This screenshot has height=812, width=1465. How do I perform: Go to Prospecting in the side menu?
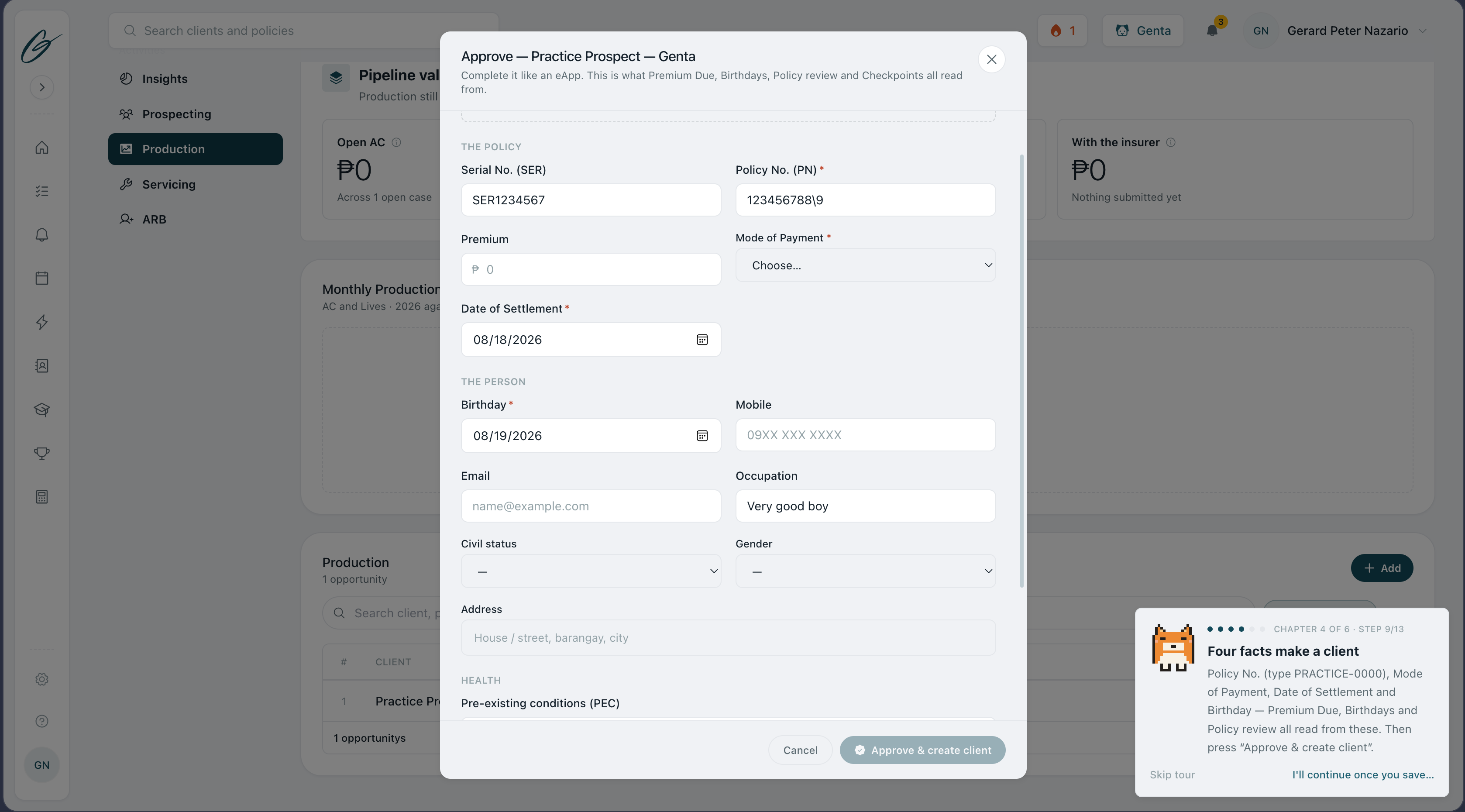point(195,114)
